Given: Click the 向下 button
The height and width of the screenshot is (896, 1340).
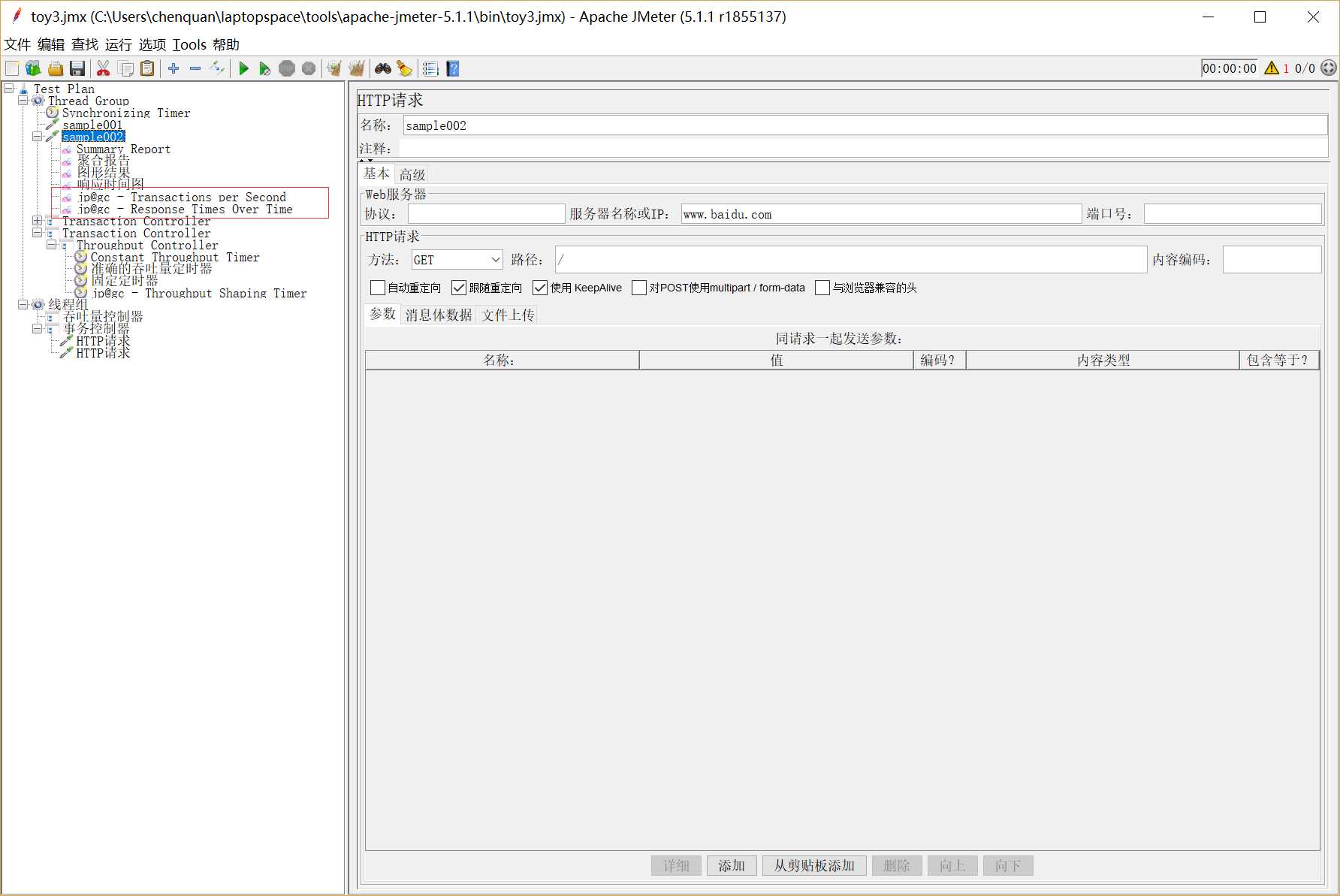Looking at the screenshot, I should pos(1008,866).
